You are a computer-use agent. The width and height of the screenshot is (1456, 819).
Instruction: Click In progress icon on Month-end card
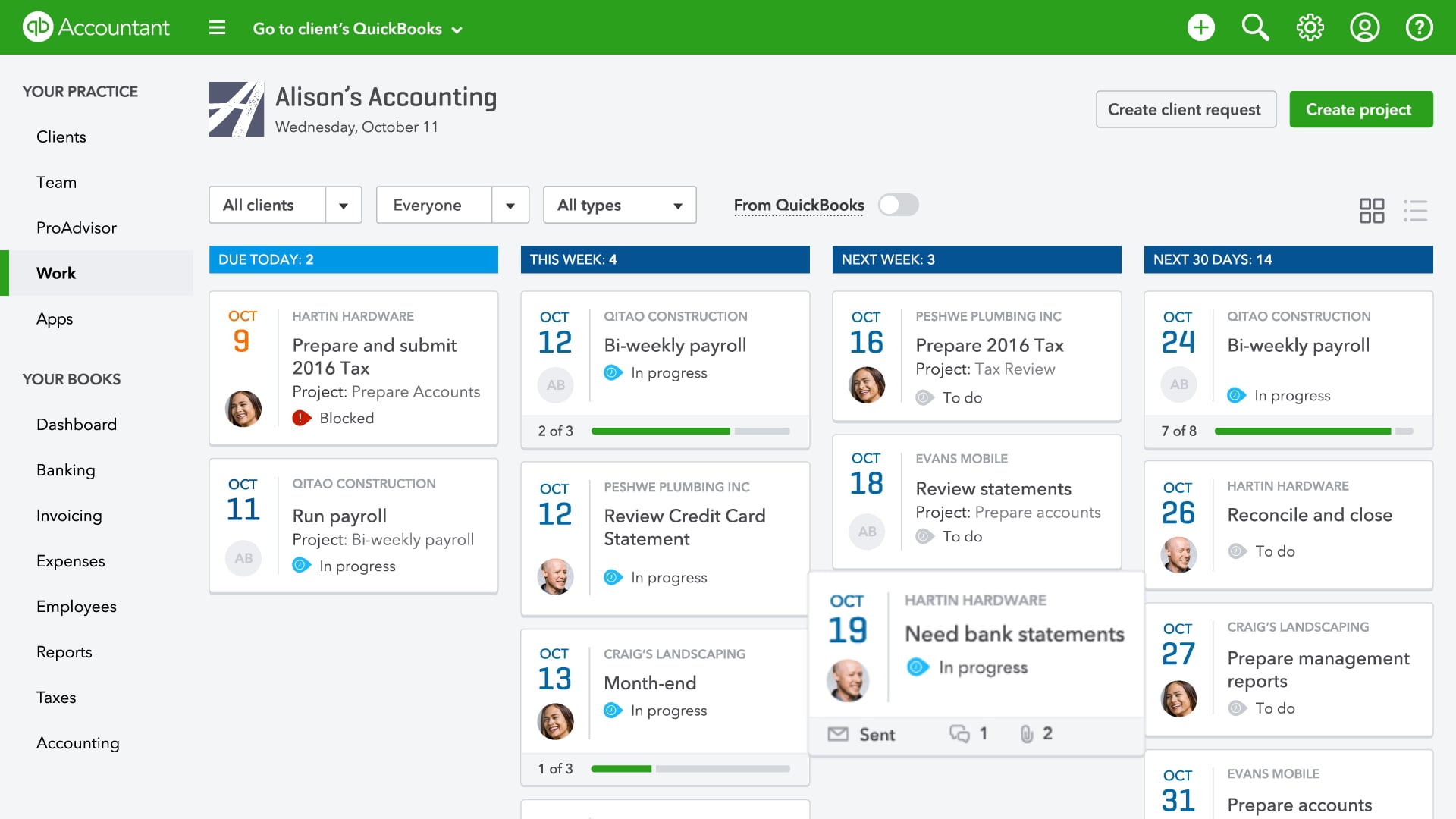(x=613, y=711)
